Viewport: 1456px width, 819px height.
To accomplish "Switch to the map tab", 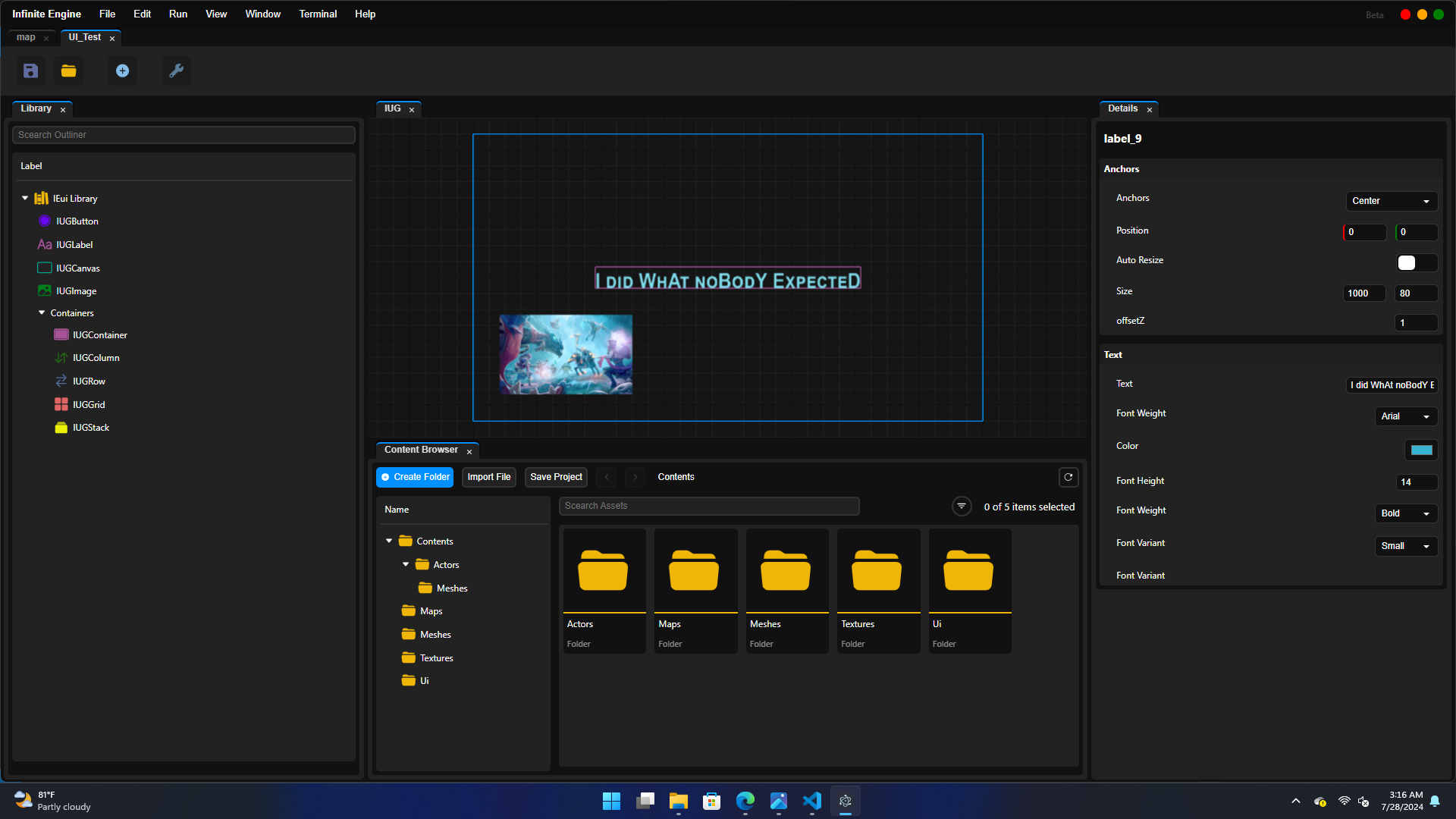I will [26, 37].
